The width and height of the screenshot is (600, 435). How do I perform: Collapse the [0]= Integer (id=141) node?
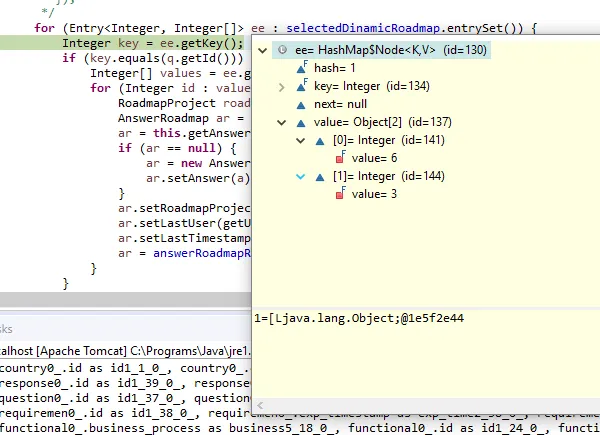[x=301, y=140]
